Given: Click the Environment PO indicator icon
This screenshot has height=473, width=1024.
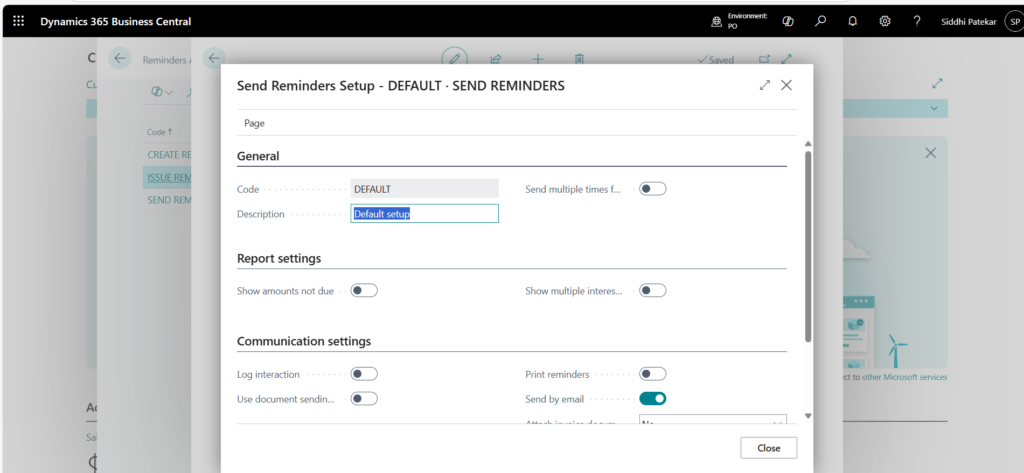Looking at the screenshot, I should coord(716,22).
